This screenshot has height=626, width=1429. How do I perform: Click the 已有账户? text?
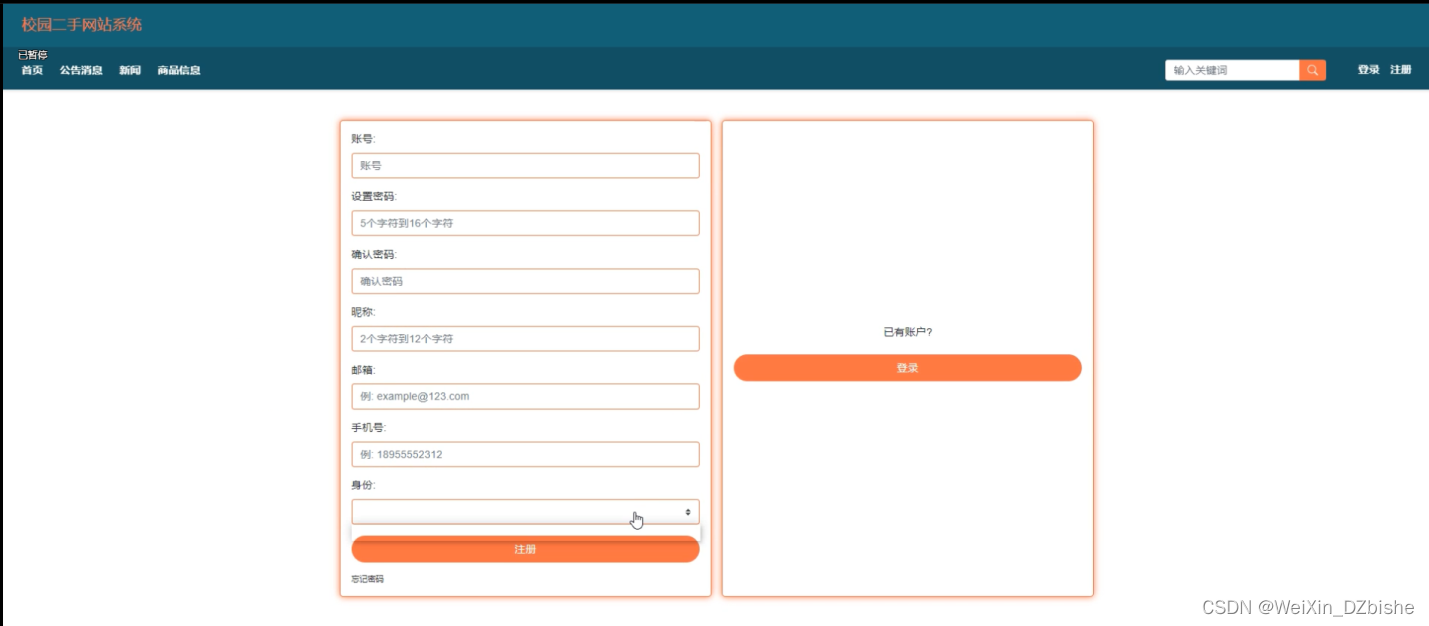907,332
